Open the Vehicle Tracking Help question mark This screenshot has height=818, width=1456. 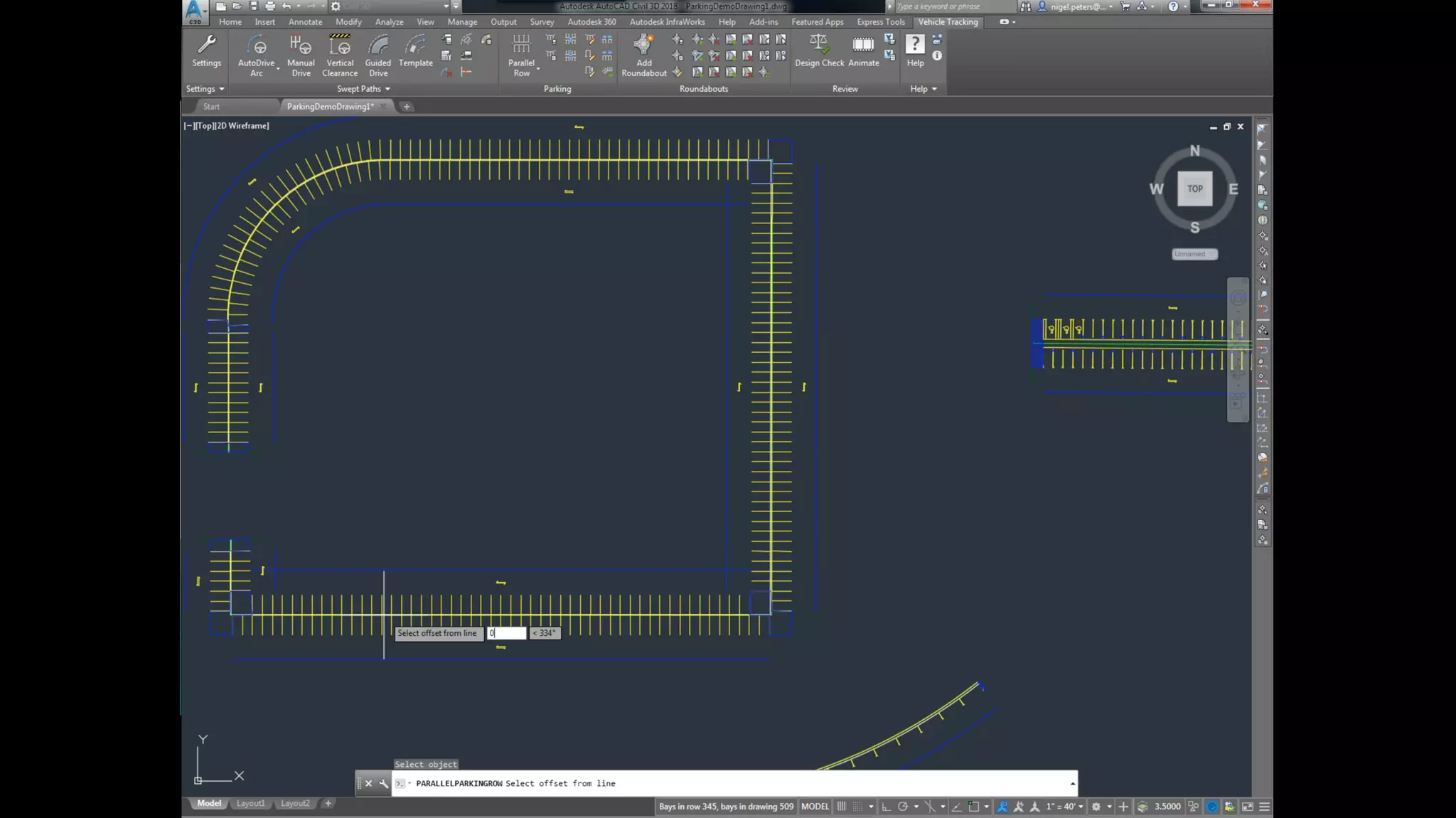coord(915,51)
